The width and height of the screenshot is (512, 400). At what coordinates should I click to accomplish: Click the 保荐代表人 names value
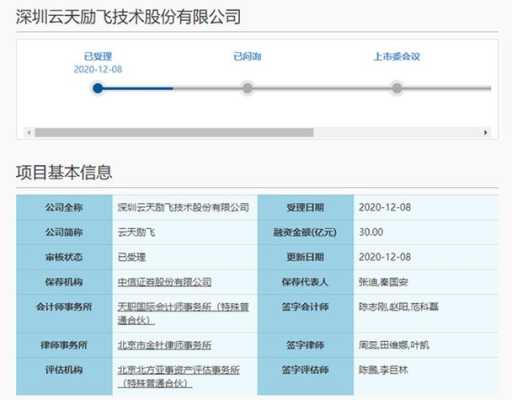383,282
